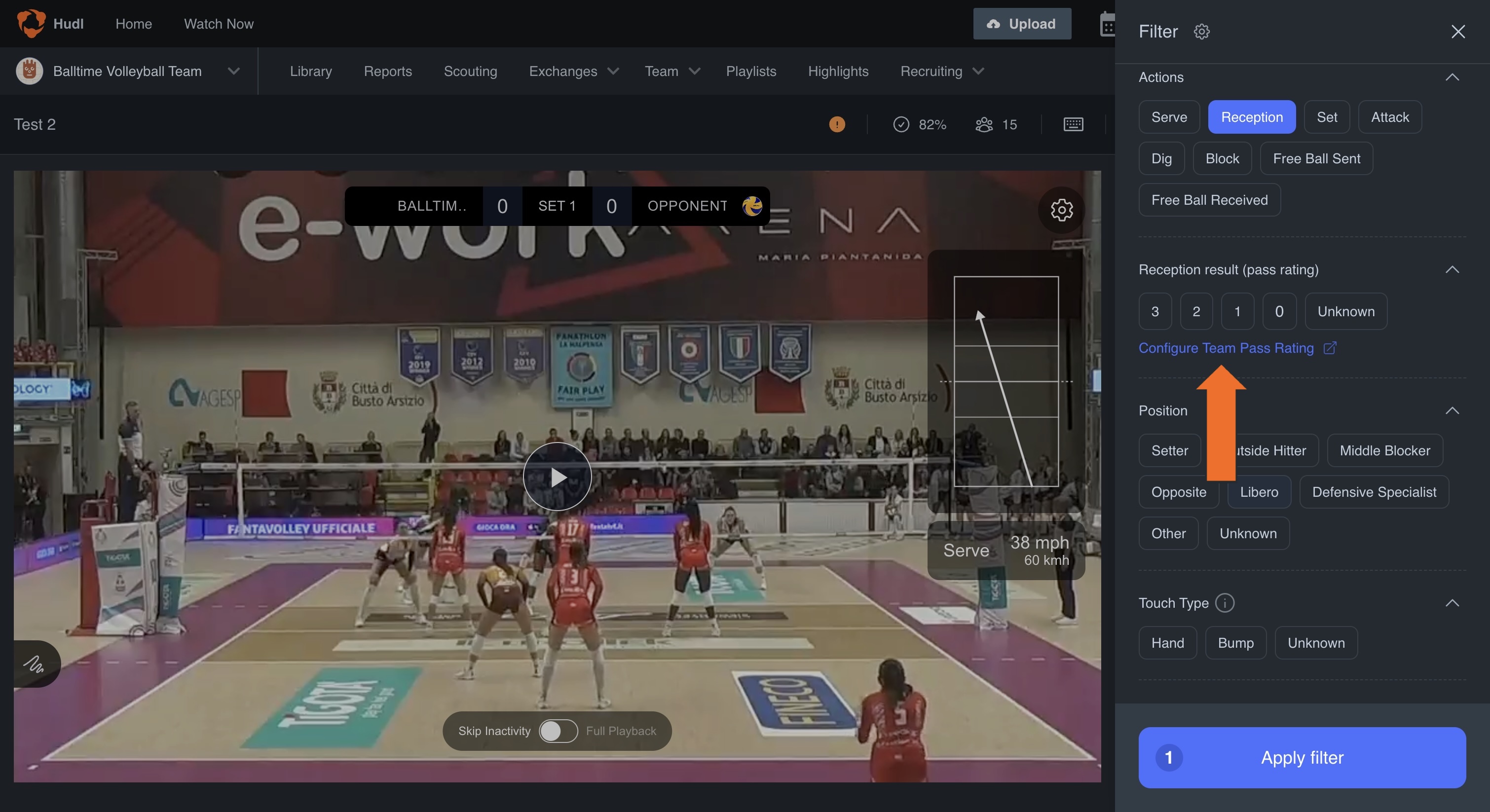The width and height of the screenshot is (1490, 812).
Task: Select the Serve action filter
Action: (x=1169, y=117)
